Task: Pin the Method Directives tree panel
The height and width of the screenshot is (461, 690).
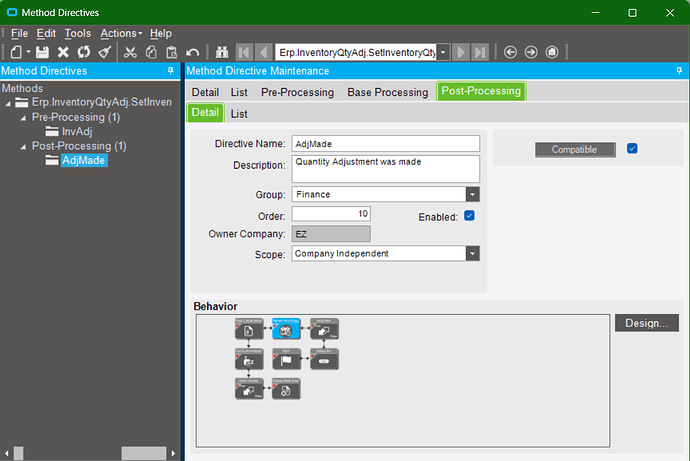Action: 171,71
